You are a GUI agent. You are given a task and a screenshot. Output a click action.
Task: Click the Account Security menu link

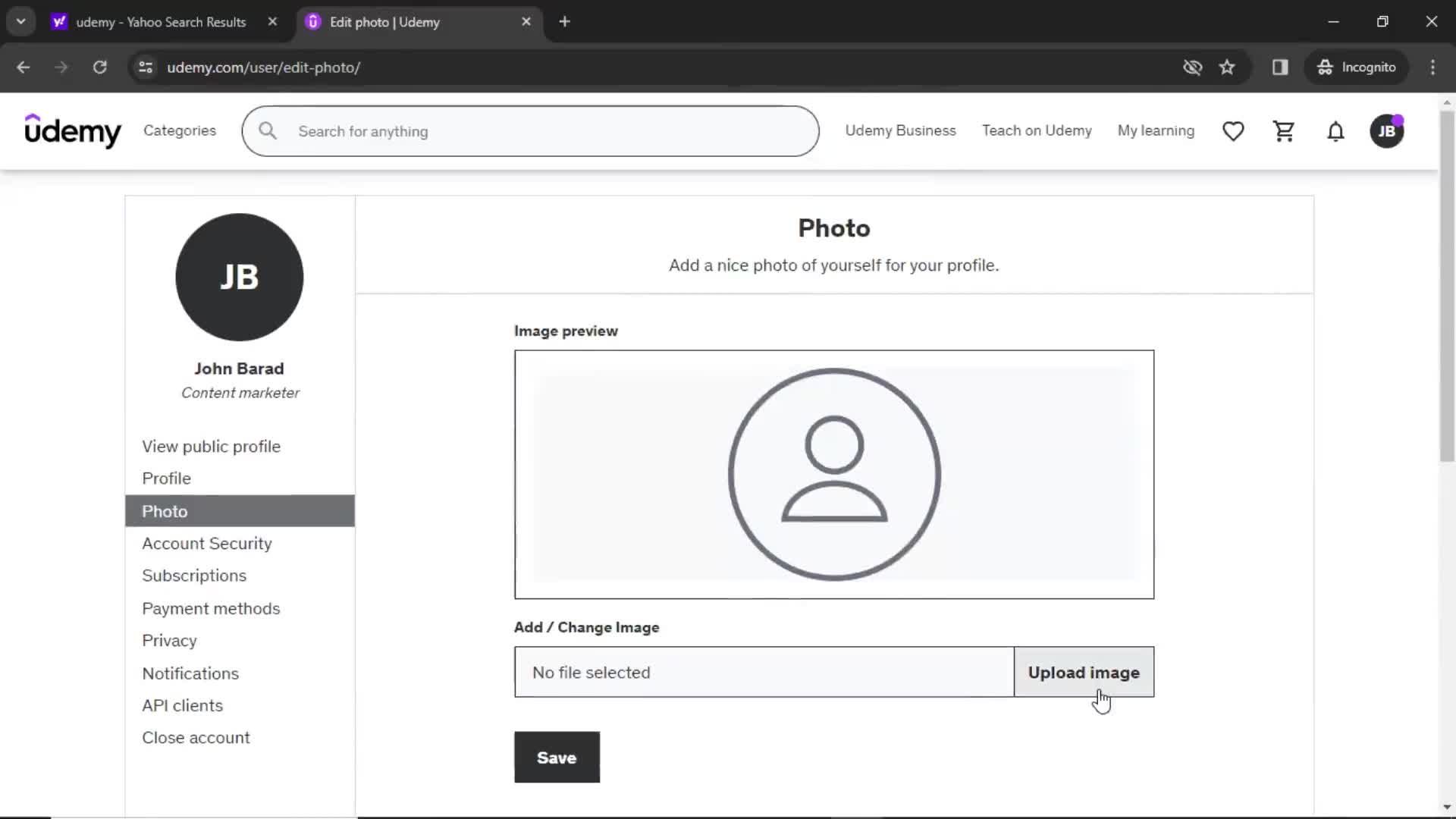coord(207,543)
